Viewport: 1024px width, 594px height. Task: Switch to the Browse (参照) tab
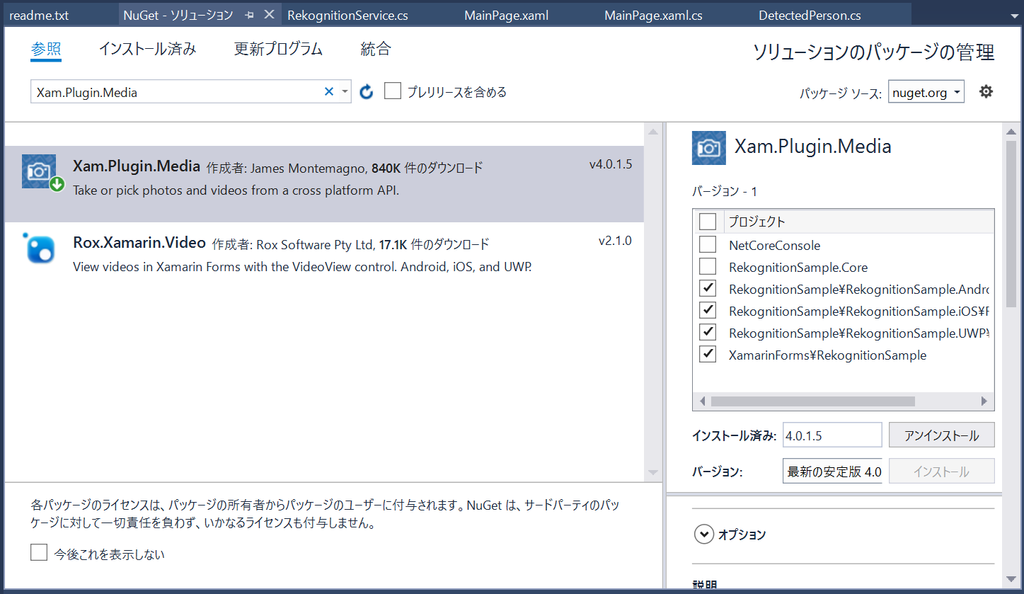point(46,49)
